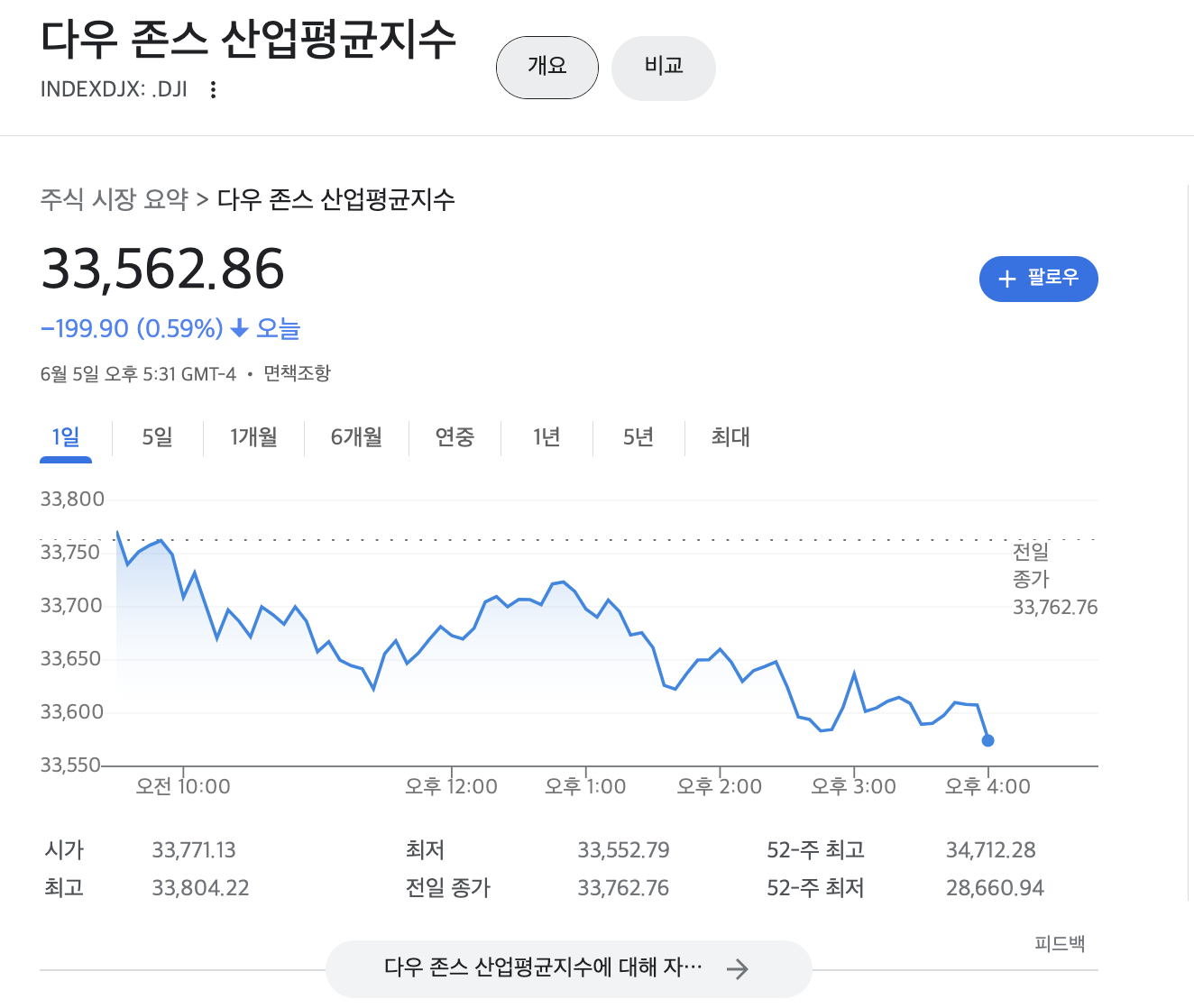Click the 오후 3:00 time axis label
This screenshot has height=1008, width=1194.
[x=853, y=786]
